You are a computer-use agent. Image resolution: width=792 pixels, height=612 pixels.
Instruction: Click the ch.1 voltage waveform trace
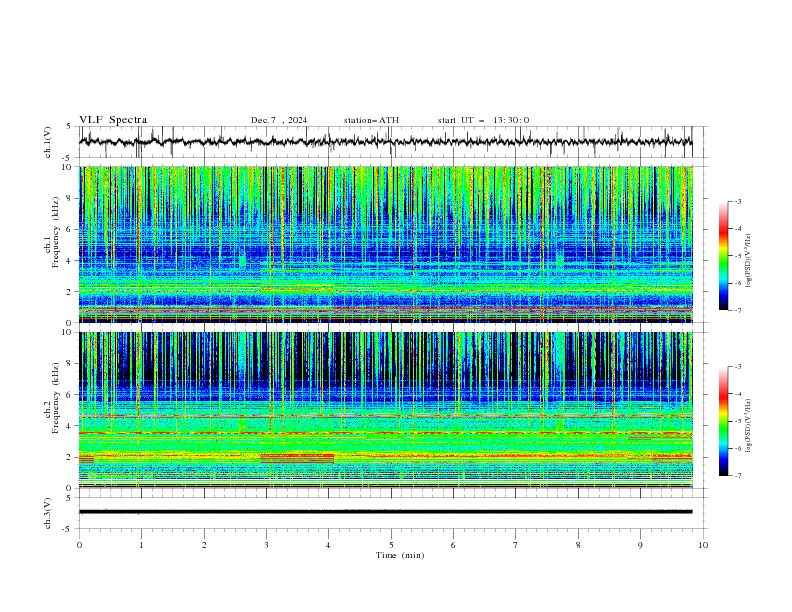click(385, 141)
